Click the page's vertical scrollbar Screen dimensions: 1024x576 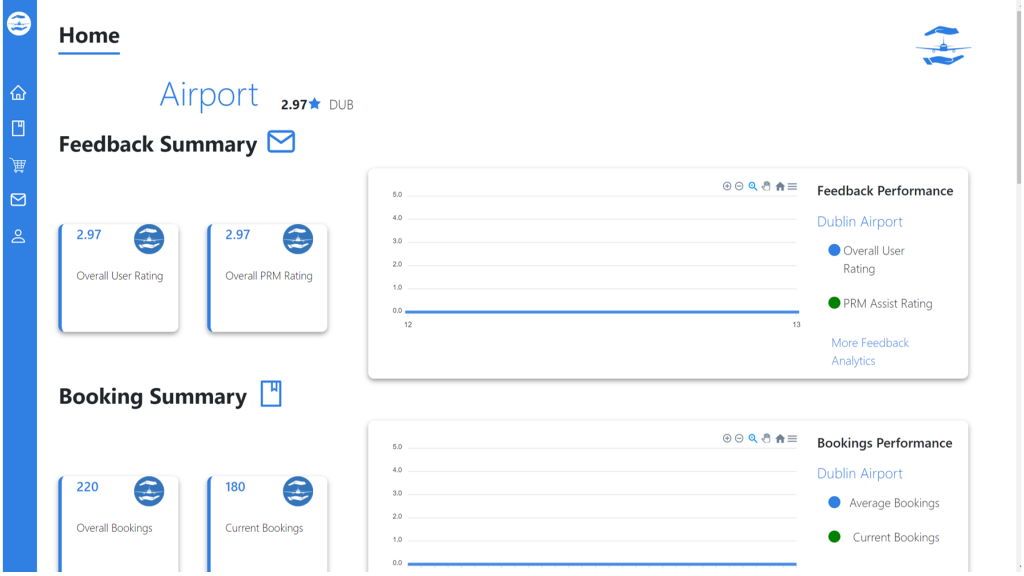pos(1017,100)
